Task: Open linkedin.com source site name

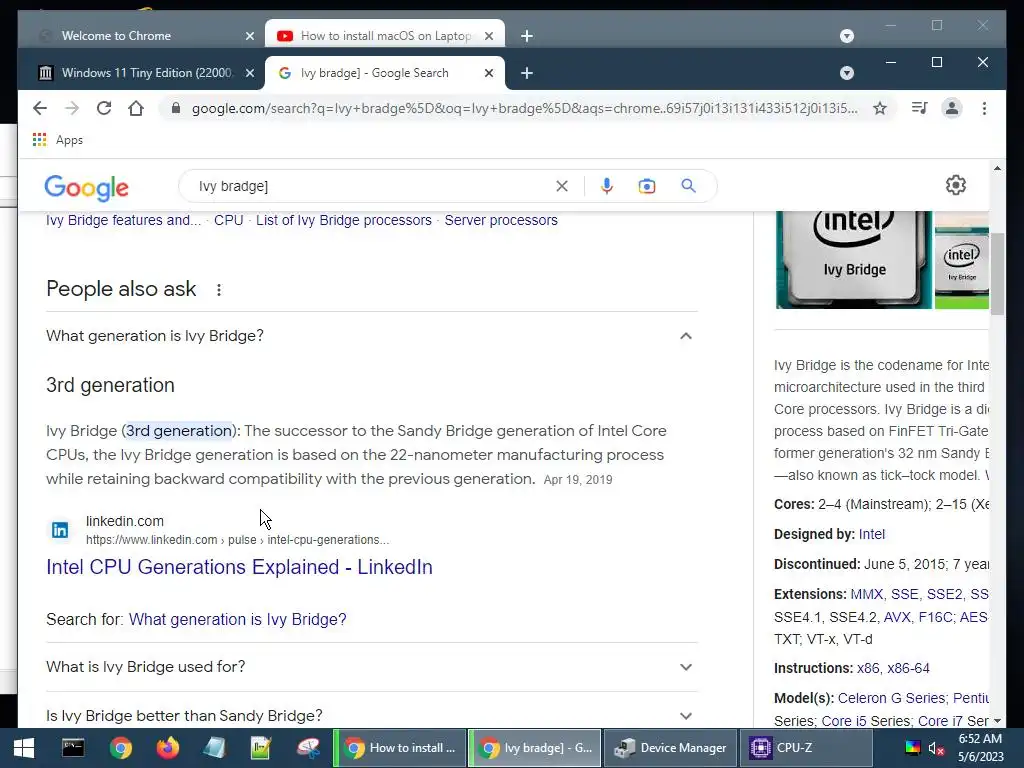Action: [x=125, y=521]
